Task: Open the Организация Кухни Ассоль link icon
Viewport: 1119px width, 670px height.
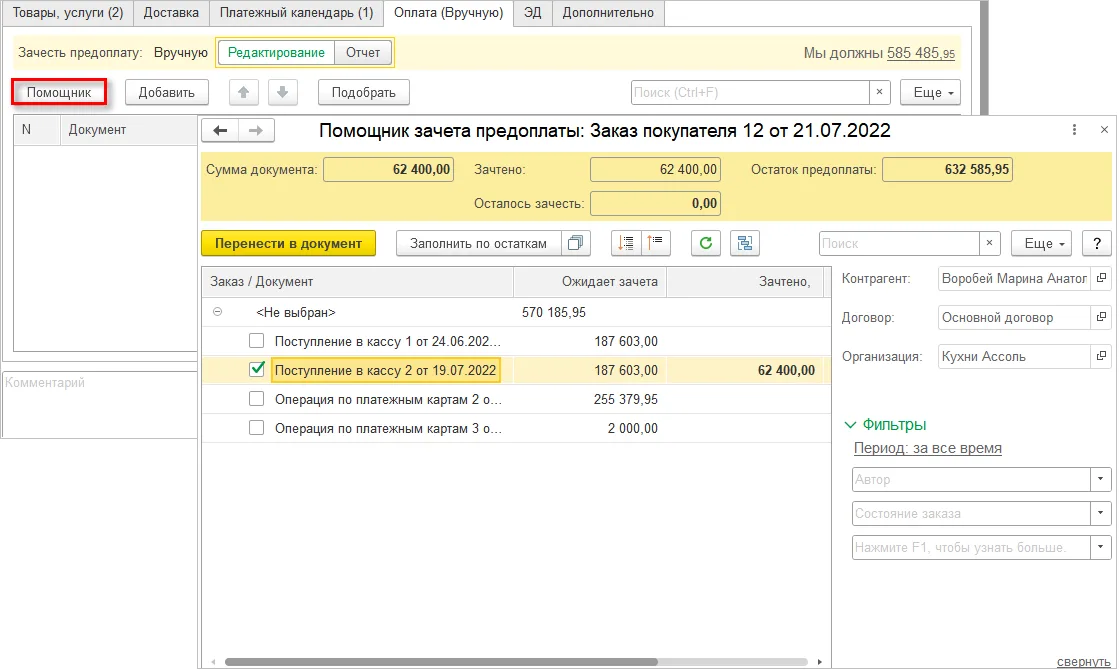Action: [x=1101, y=356]
